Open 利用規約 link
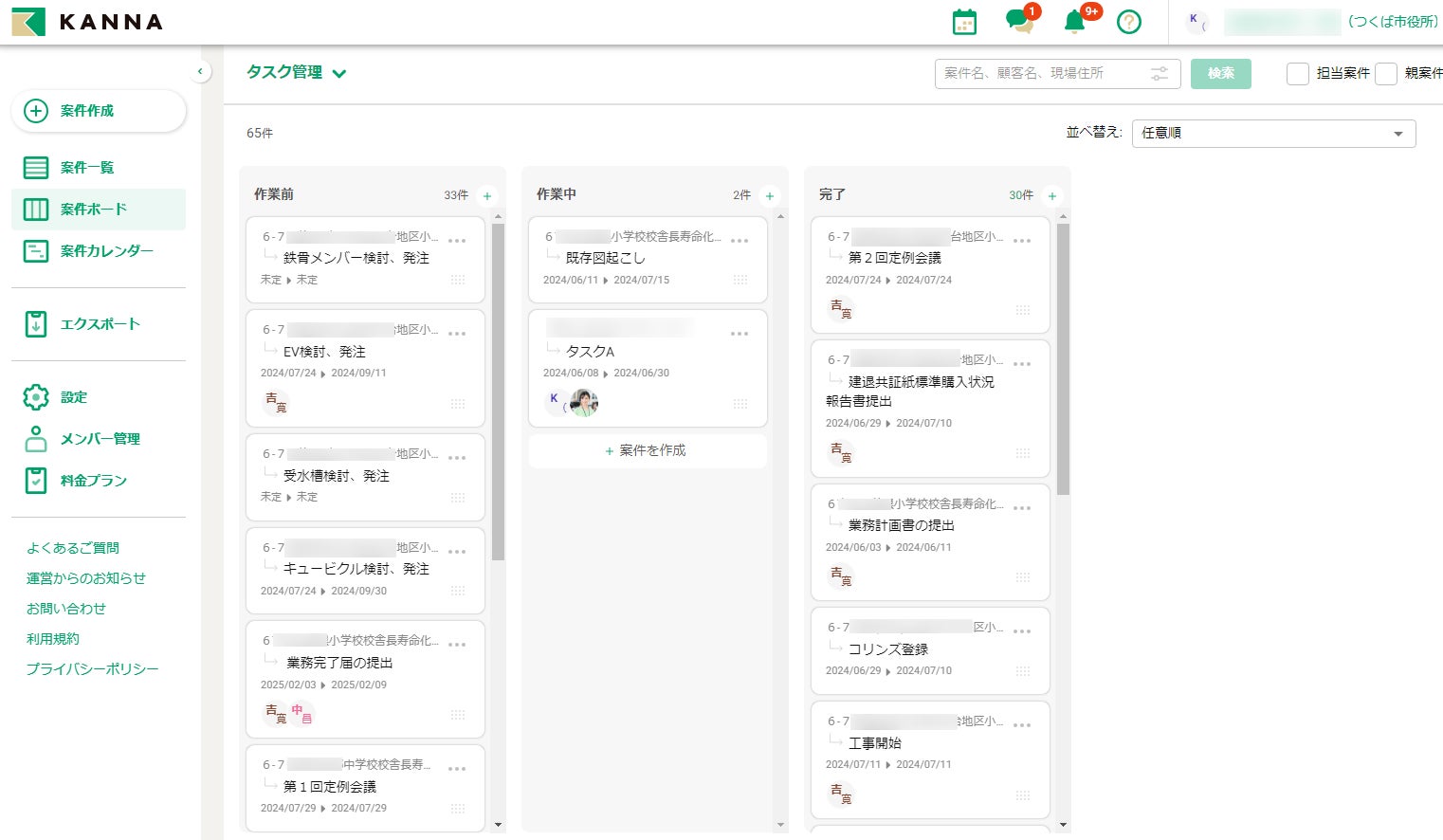 [53, 639]
